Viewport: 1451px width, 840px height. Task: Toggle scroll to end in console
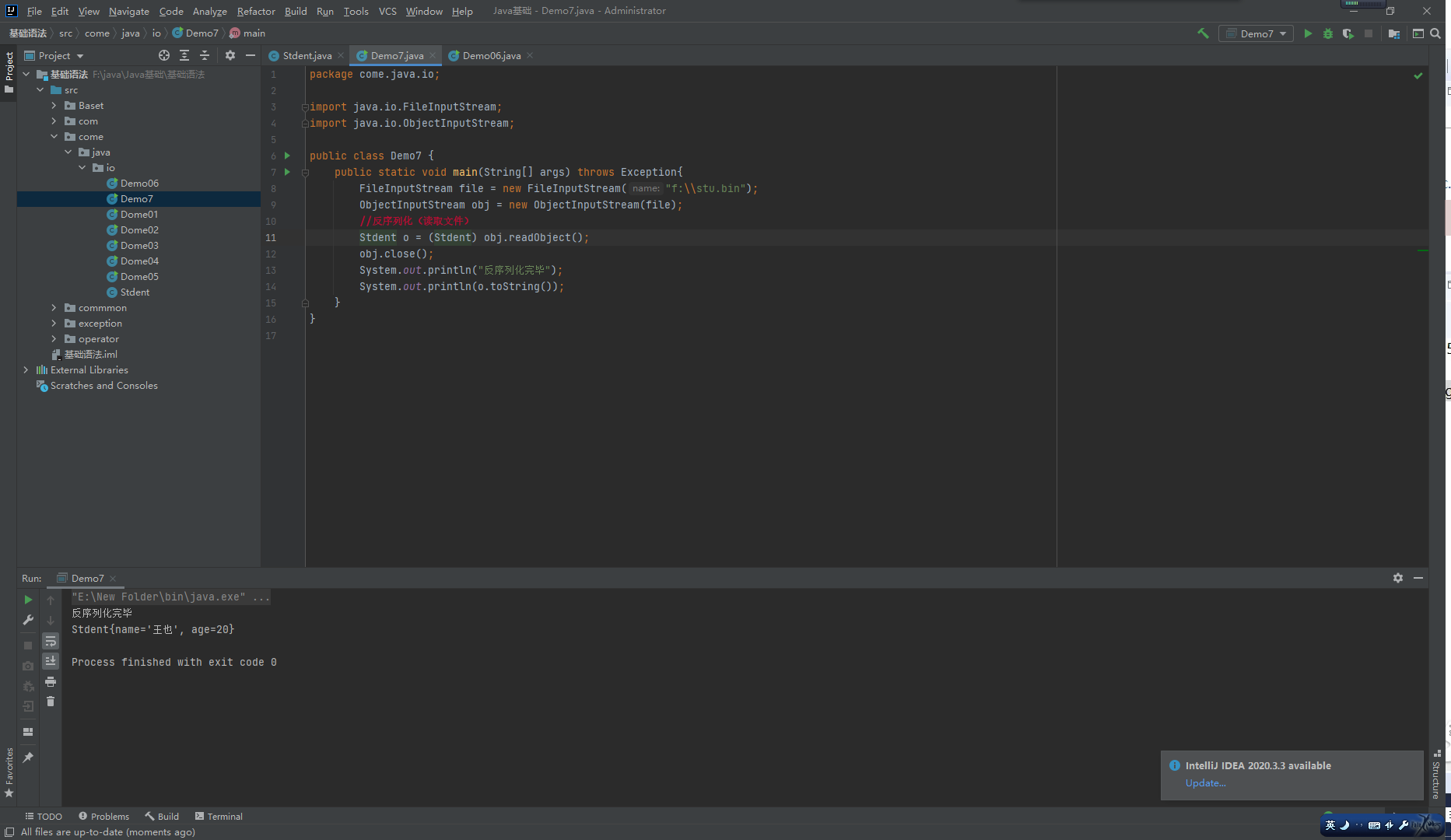[51, 661]
